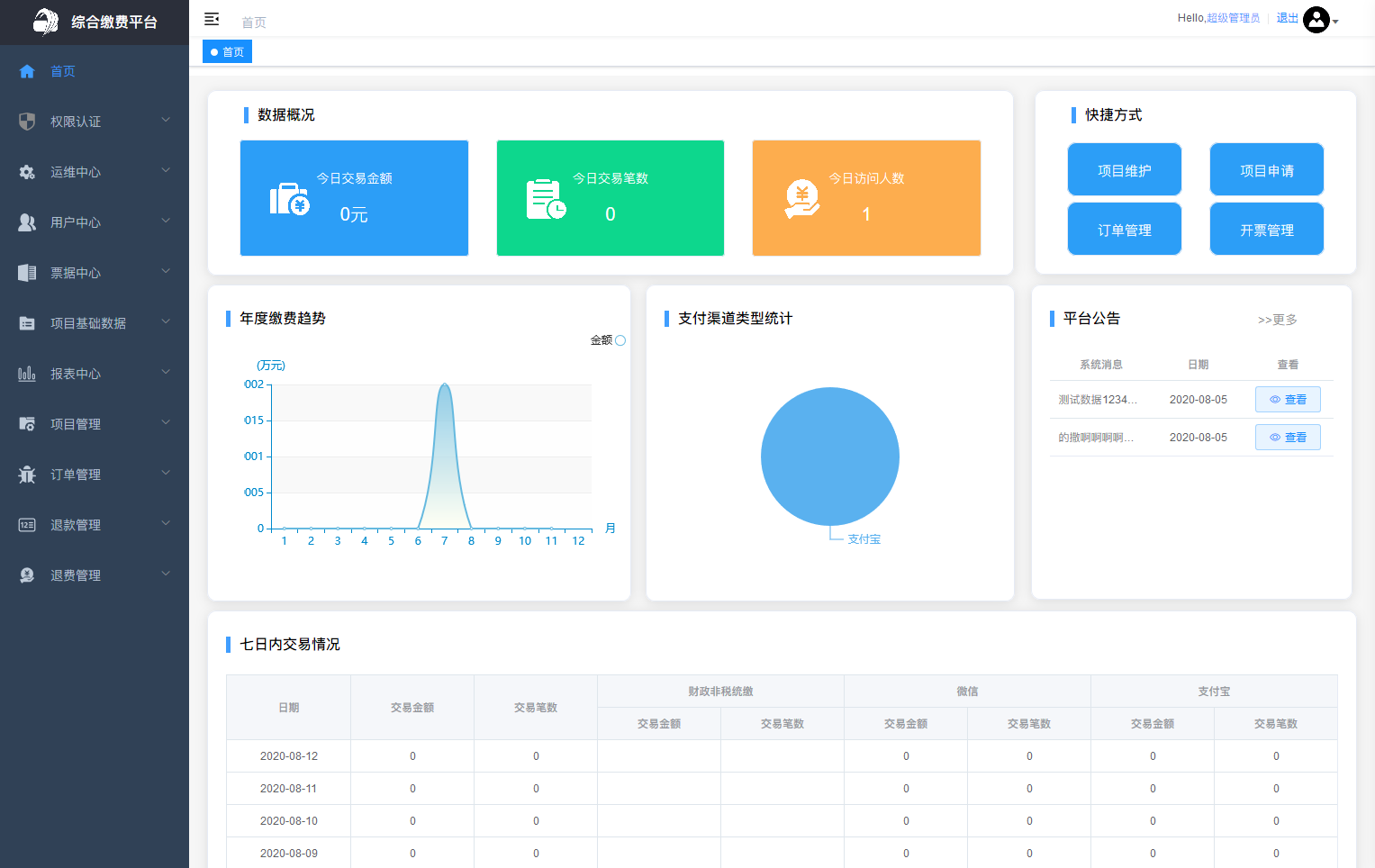Click the 项目管理 sidebar icon

tap(27, 424)
